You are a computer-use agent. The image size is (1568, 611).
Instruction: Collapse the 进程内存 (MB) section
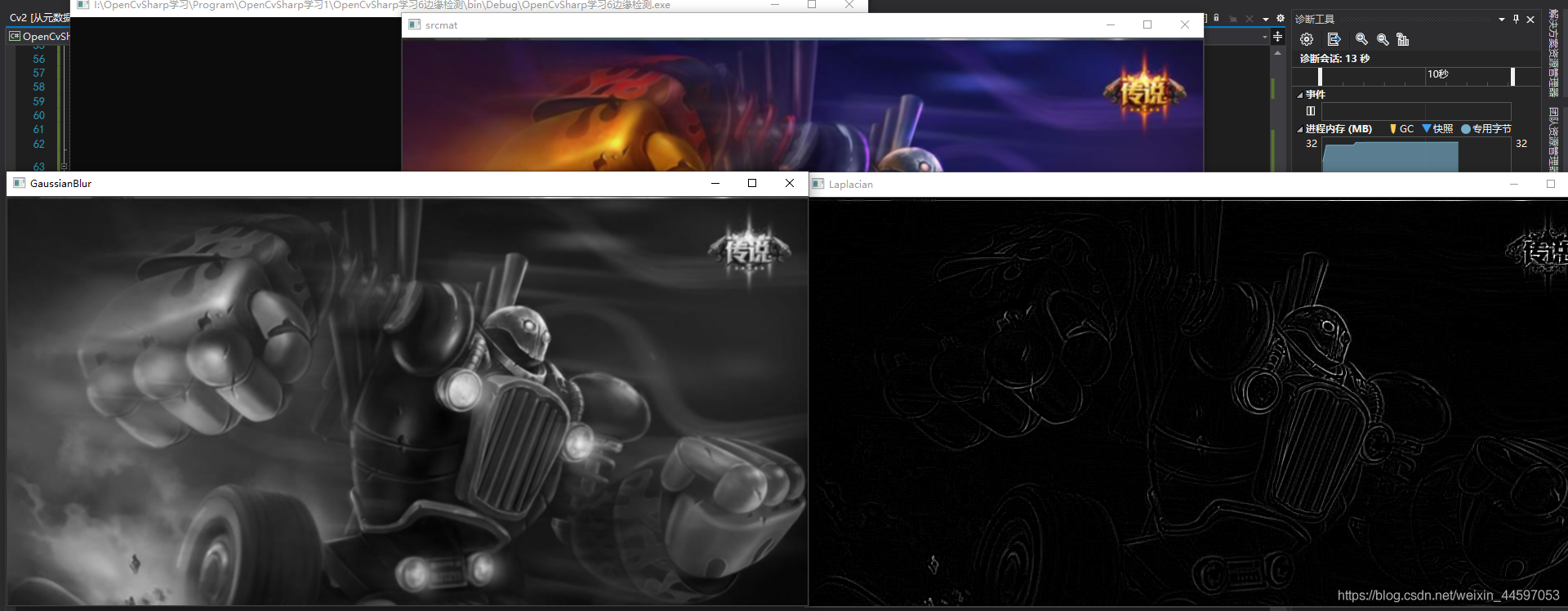pos(1299,129)
